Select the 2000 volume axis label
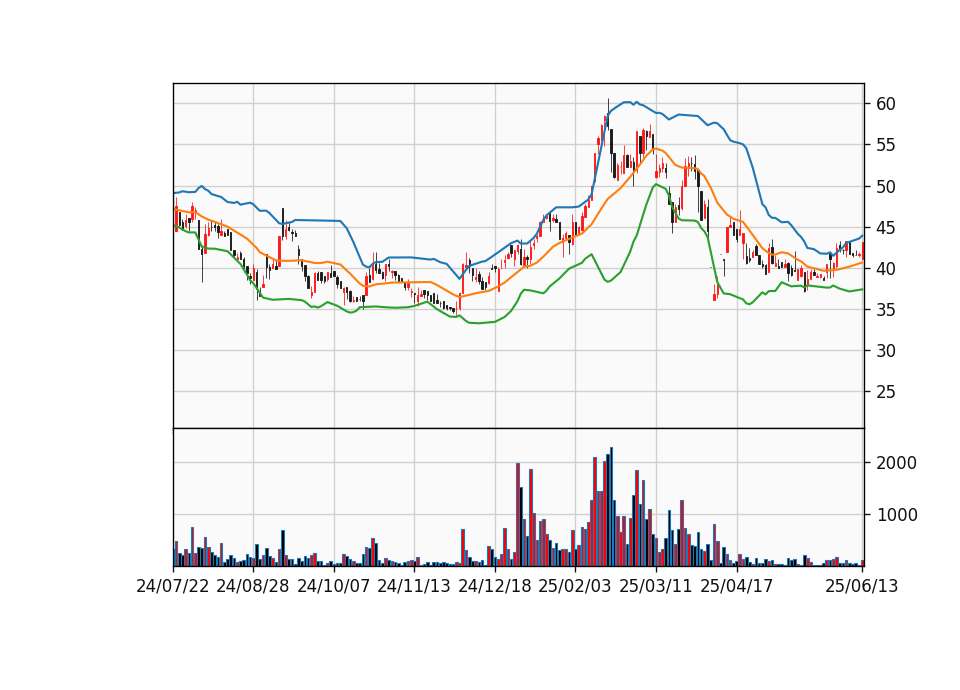The width and height of the screenshot is (960, 690). (x=897, y=463)
